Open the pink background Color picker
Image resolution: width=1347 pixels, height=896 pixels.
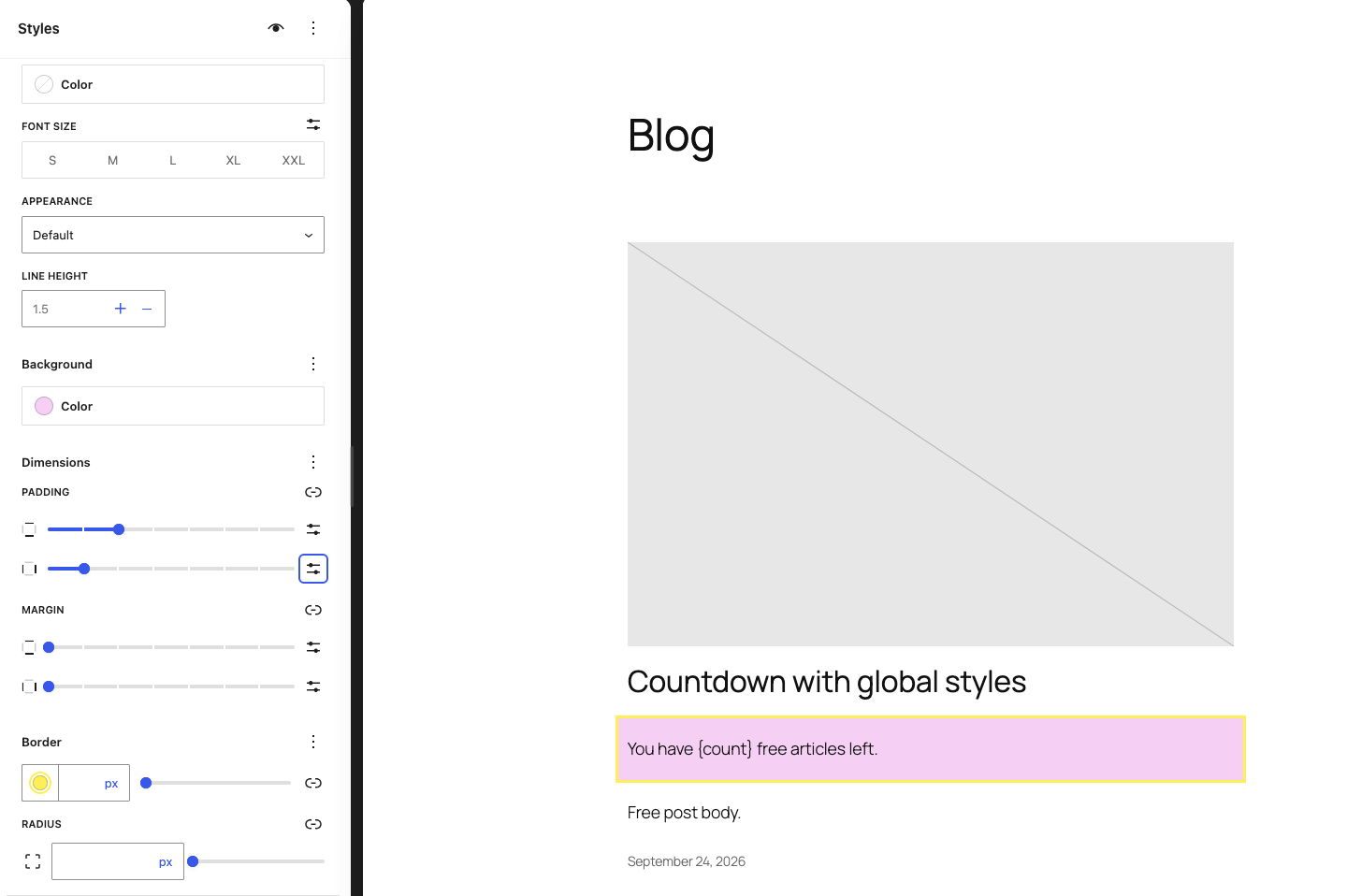tap(173, 406)
